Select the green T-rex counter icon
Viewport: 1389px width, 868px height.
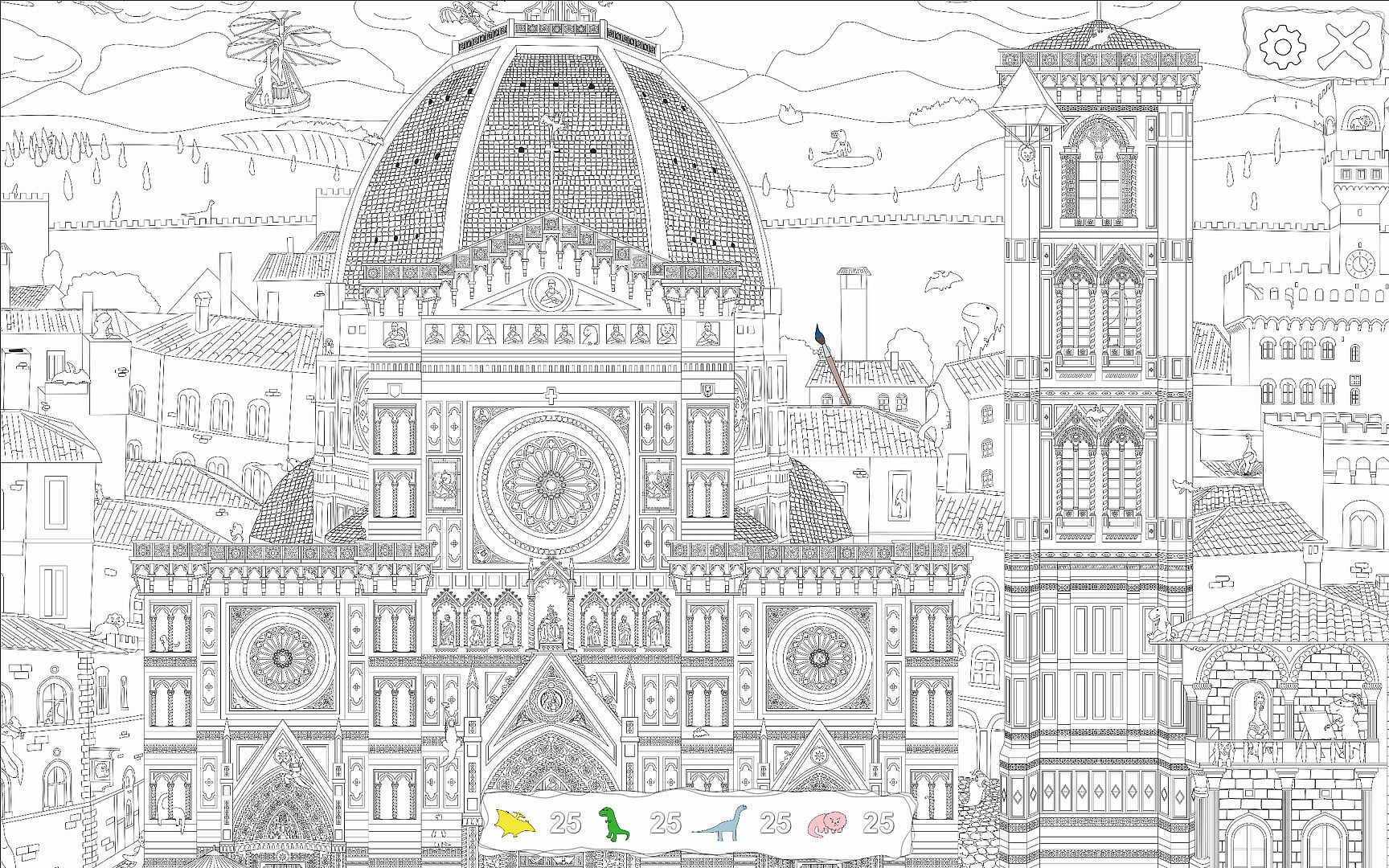(615, 823)
